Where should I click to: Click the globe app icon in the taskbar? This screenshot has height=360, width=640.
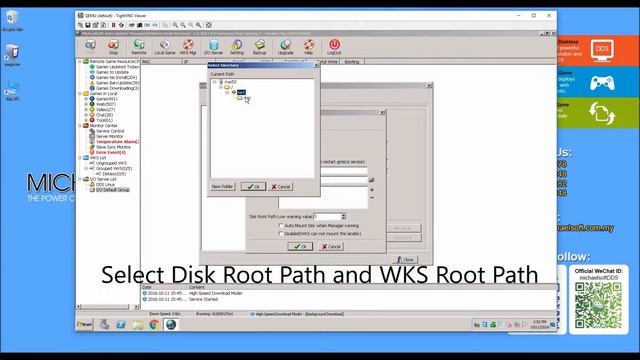[x=171, y=324]
